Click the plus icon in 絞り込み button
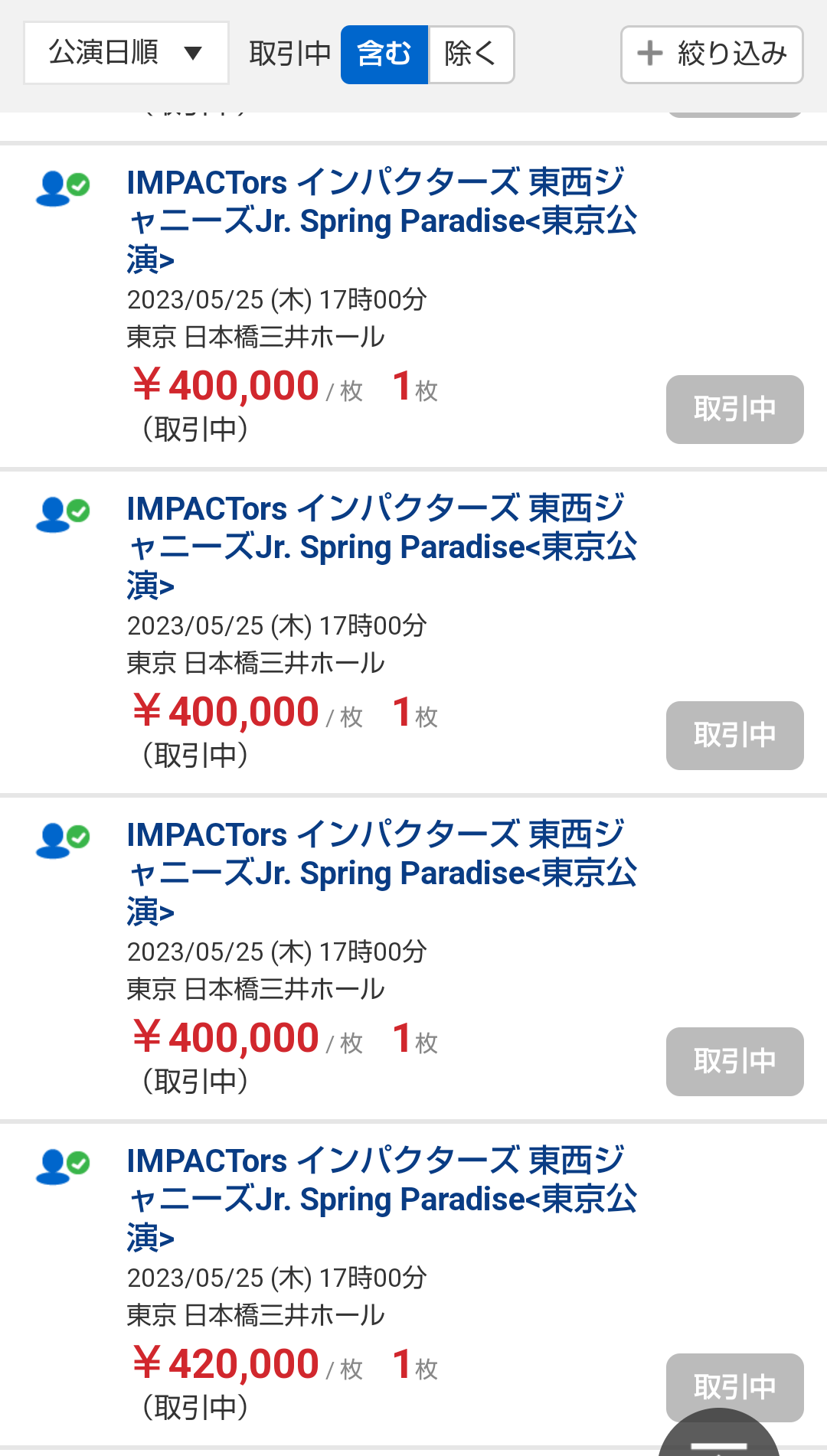 click(x=650, y=54)
